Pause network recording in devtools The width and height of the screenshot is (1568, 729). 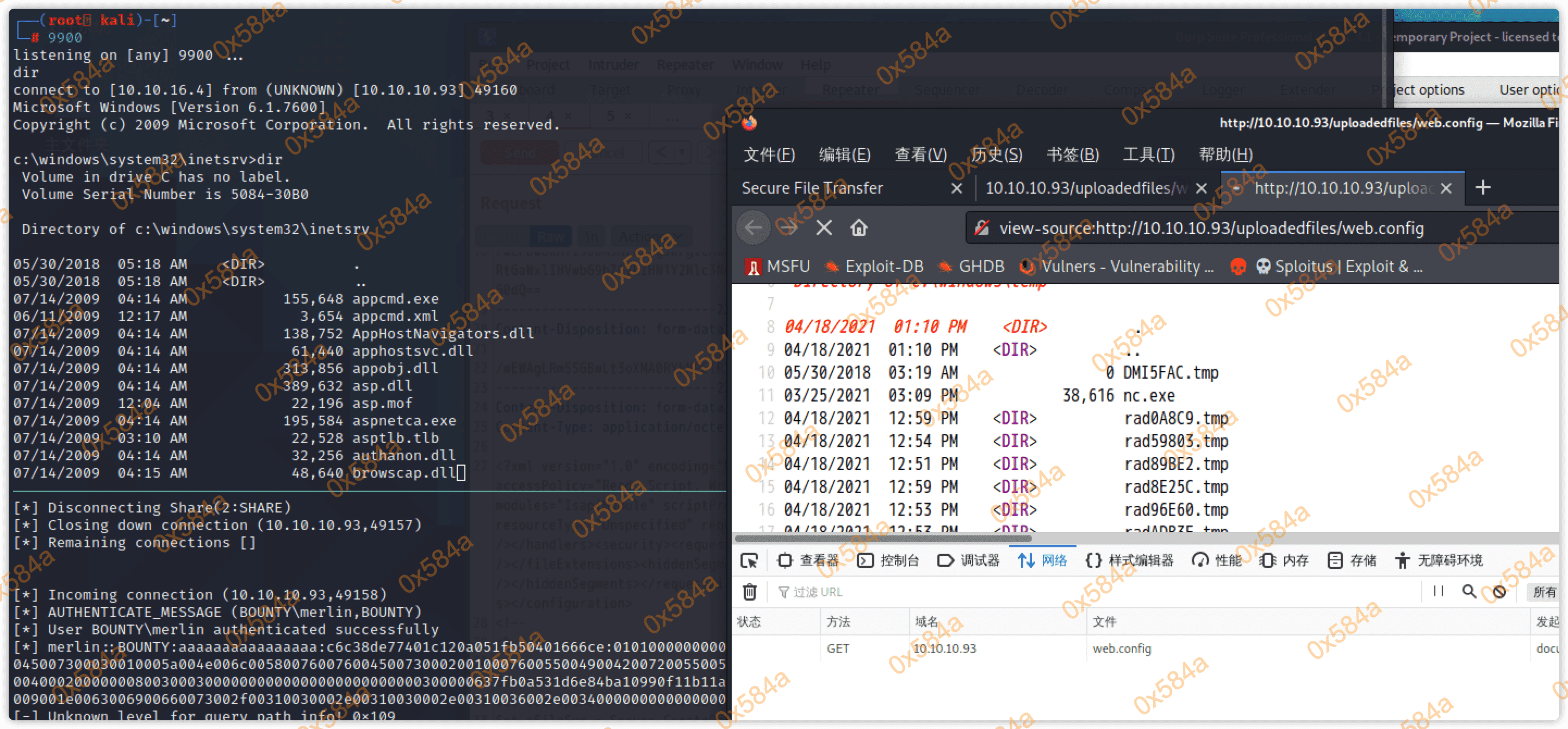point(1438,591)
